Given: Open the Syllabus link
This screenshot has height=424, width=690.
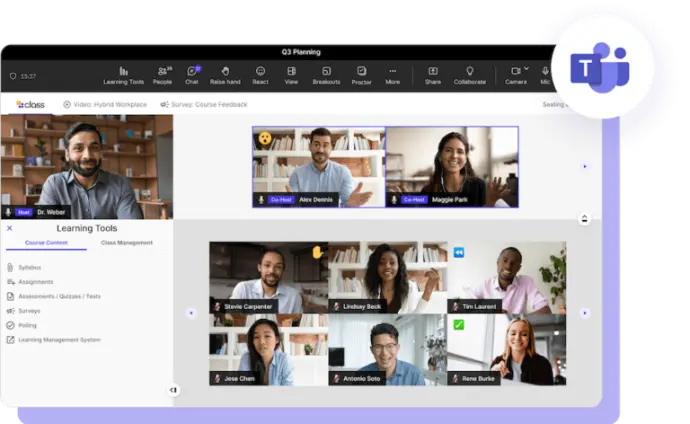Looking at the screenshot, I should 29,267.
